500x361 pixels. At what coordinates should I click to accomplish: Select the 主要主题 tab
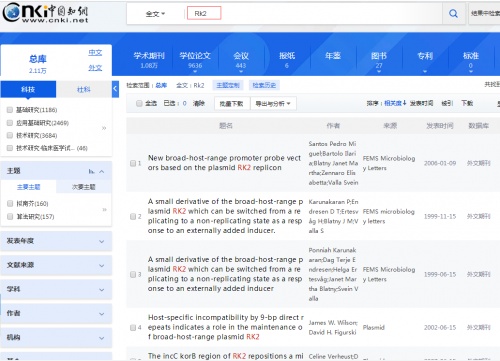(x=28, y=187)
